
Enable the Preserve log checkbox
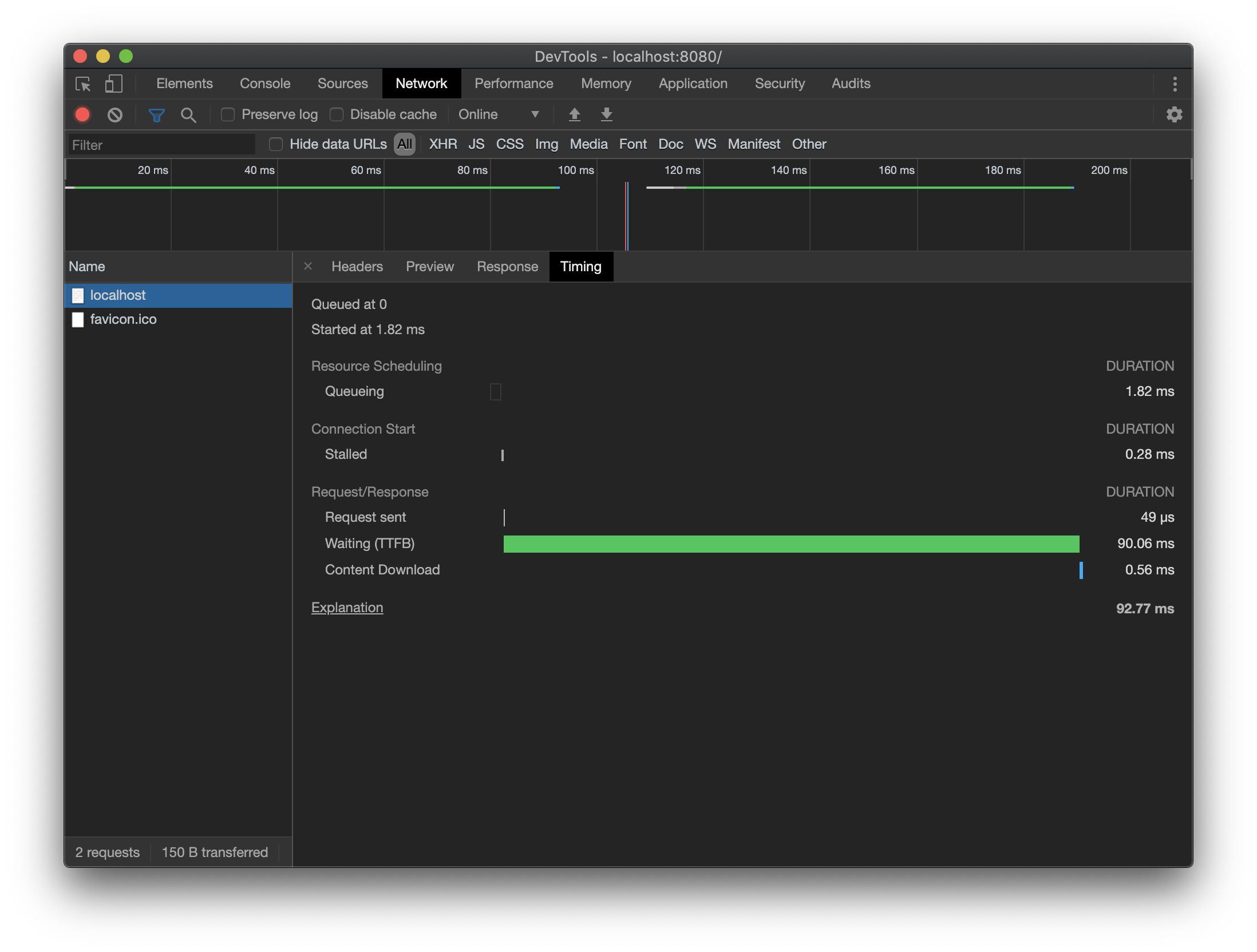228,115
